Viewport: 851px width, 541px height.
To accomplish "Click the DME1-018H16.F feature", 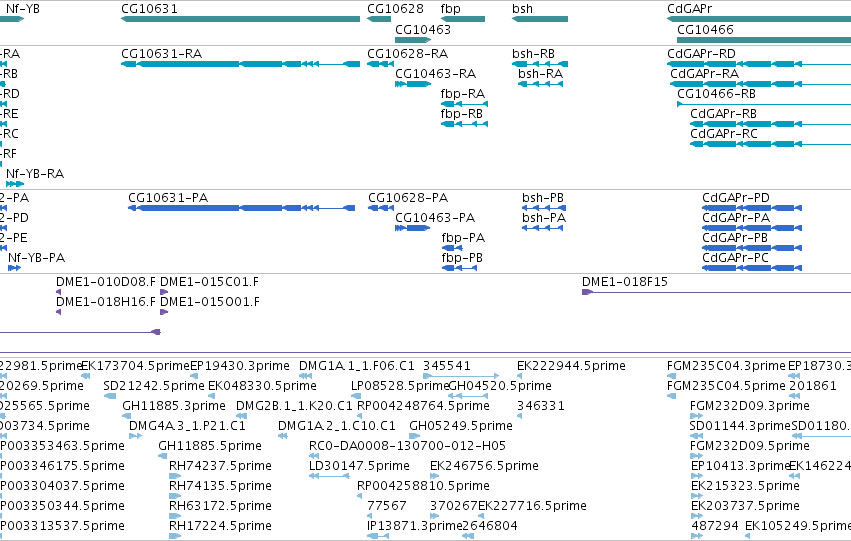I will coord(59,312).
